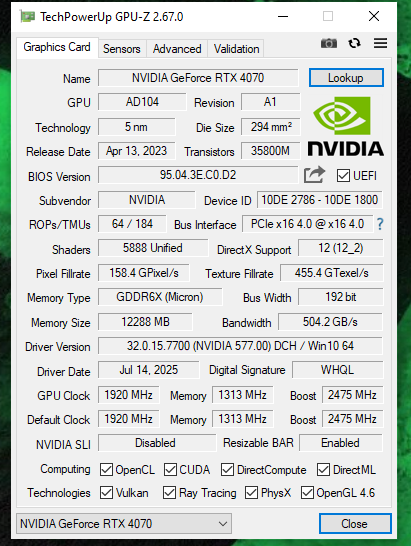The height and width of the screenshot is (546, 411).
Task: Click the GPU Clock field 1920 MHz
Action: pyautogui.click(x=129, y=395)
